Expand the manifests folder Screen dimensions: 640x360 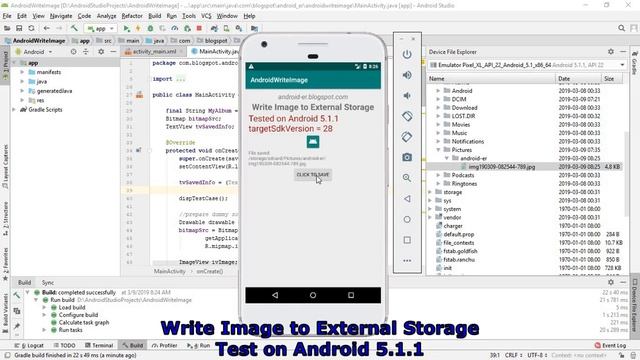coord(22,72)
